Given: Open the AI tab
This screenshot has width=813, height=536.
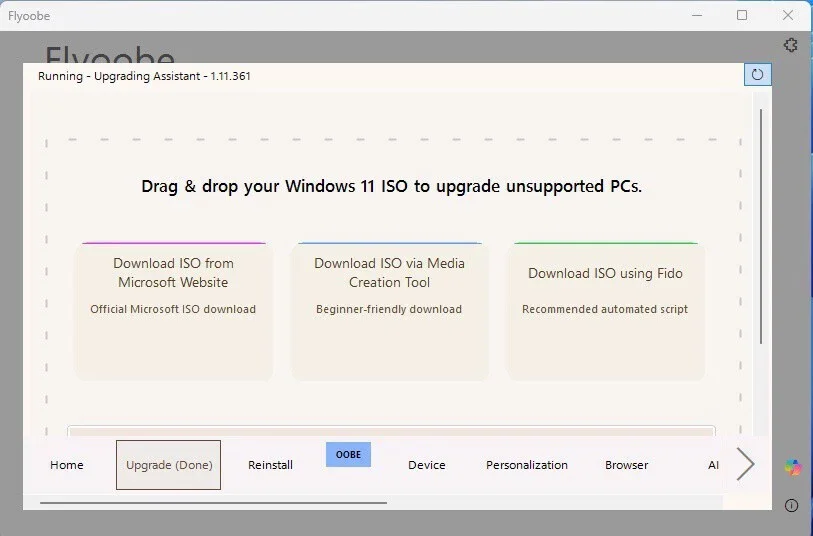Looking at the screenshot, I should [x=713, y=465].
